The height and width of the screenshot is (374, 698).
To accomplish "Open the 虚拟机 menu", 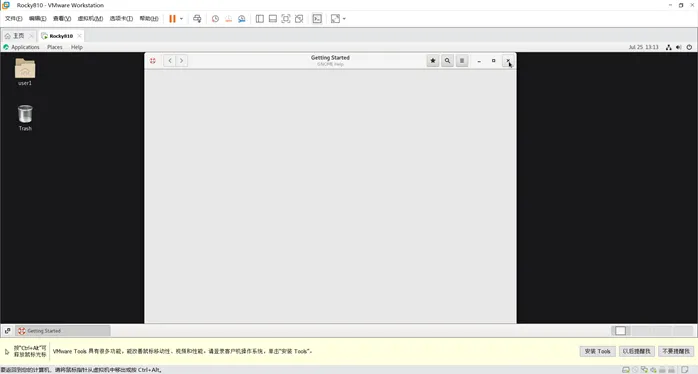I will pyautogui.click(x=90, y=19).
